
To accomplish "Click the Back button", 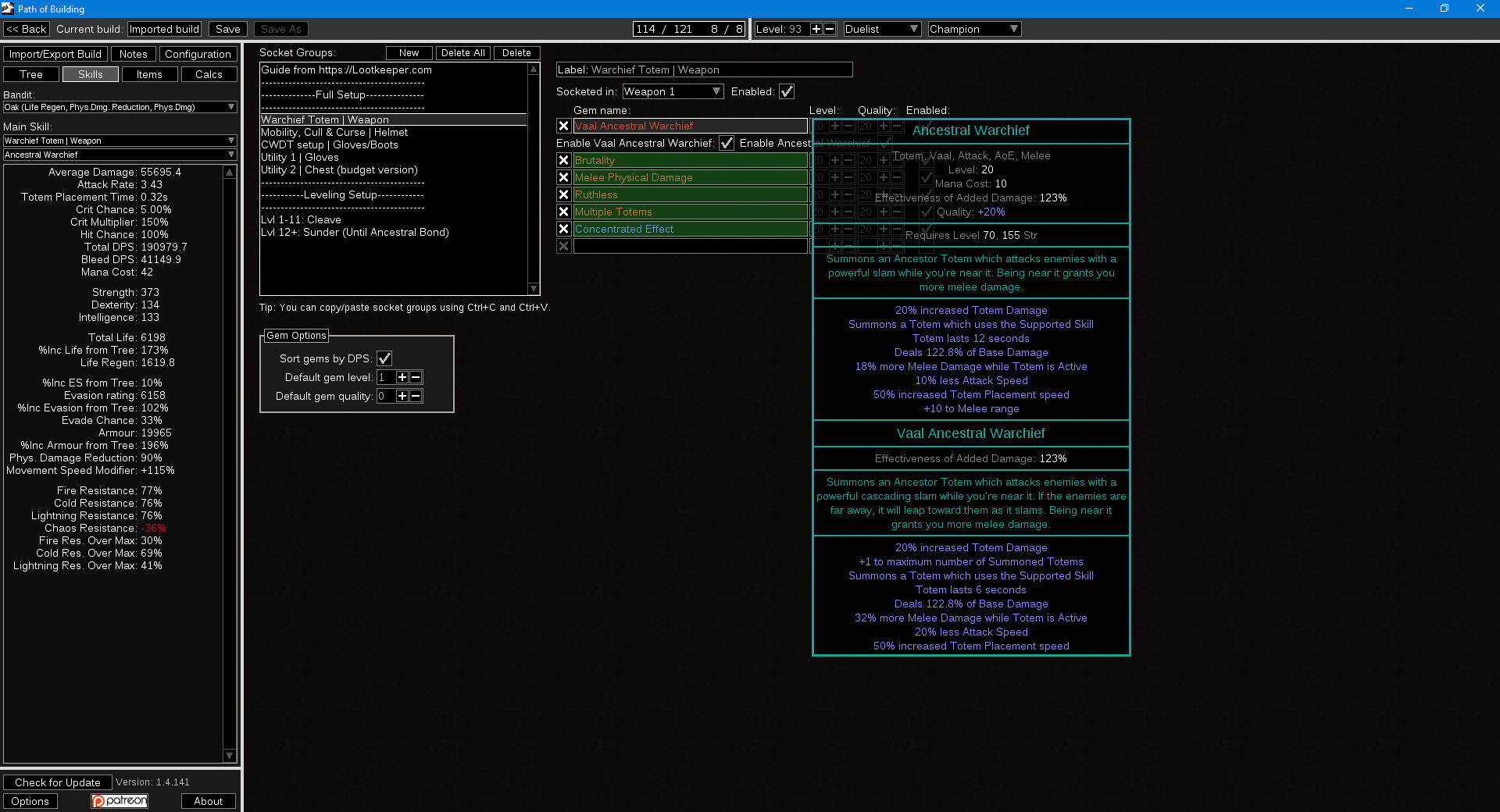I will tap(27, 29).
